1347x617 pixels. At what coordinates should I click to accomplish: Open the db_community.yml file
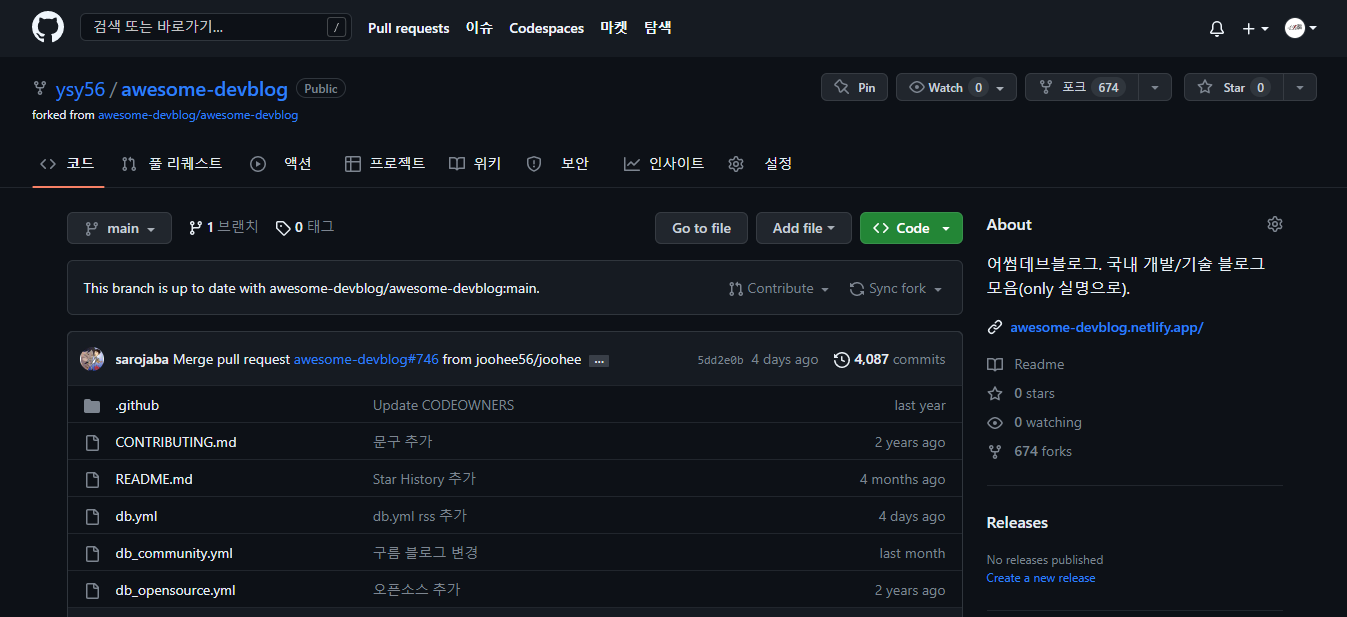tap(174, 553)
